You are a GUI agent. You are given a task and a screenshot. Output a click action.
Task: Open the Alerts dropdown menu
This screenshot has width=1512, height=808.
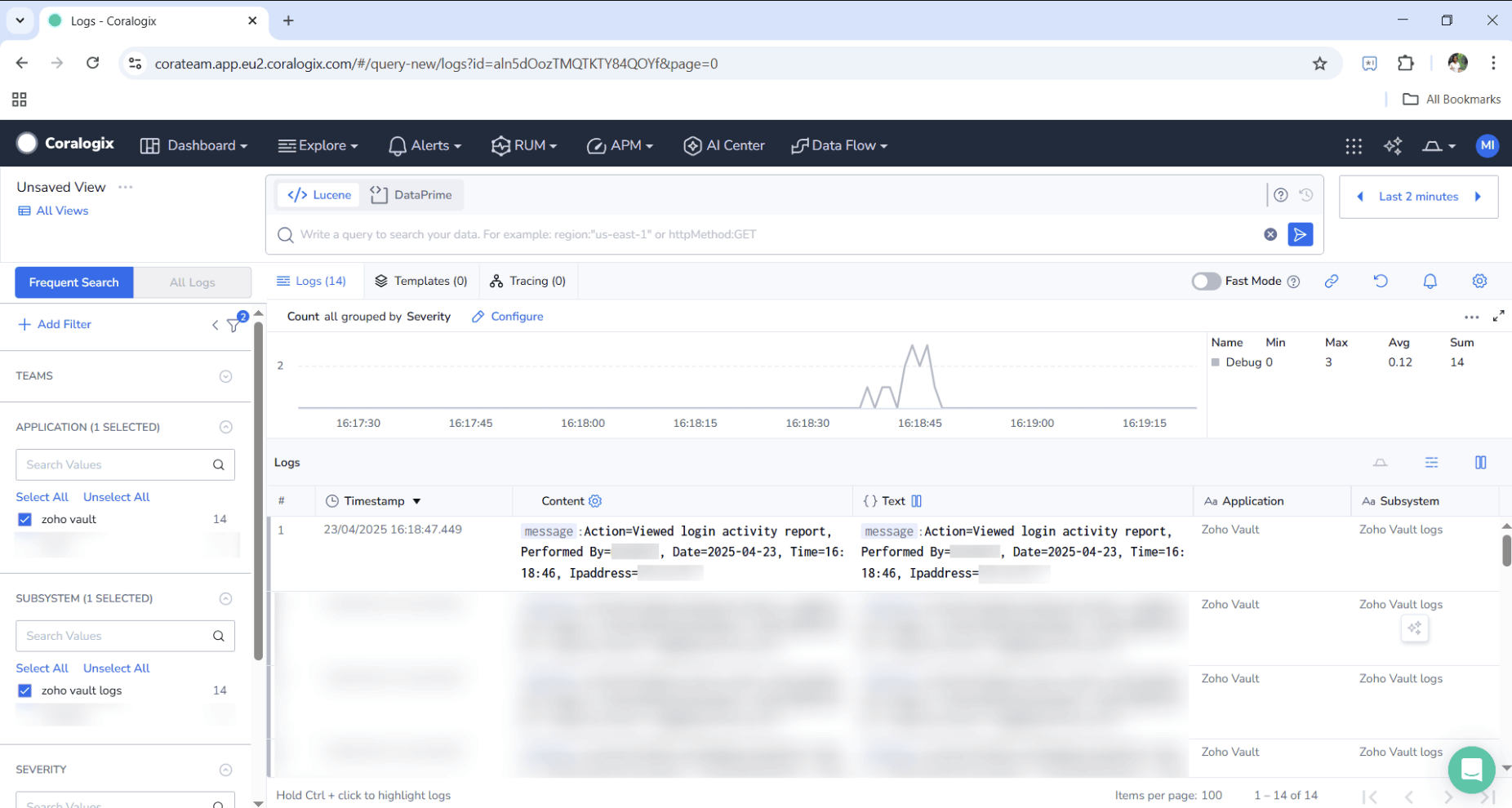pyautogui.click(x=425, y=145)
